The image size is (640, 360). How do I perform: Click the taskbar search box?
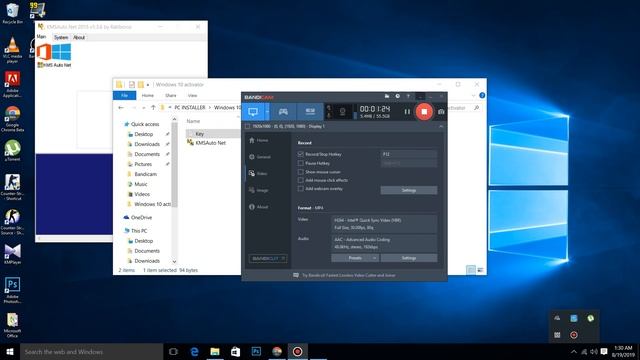(x=91, y=351)
